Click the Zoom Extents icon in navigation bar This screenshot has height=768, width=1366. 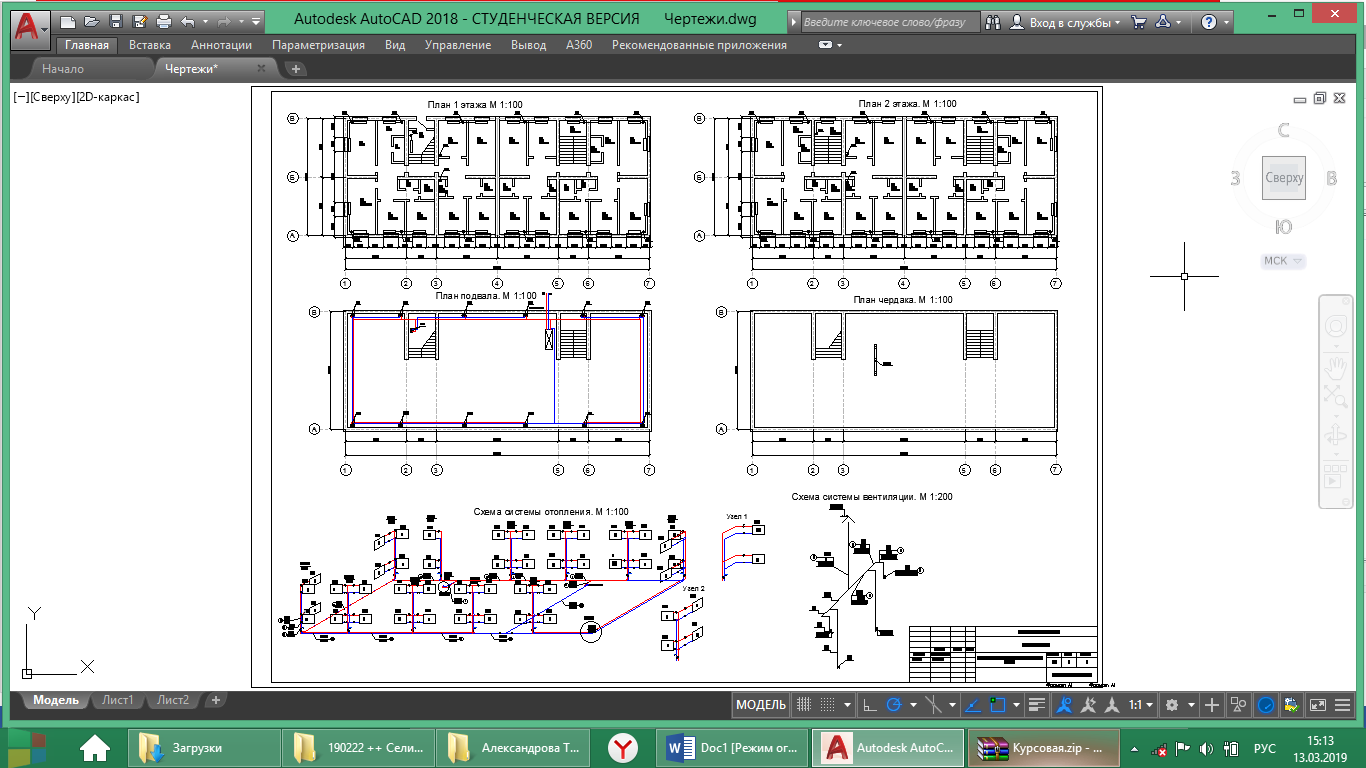click(1336, 395)
